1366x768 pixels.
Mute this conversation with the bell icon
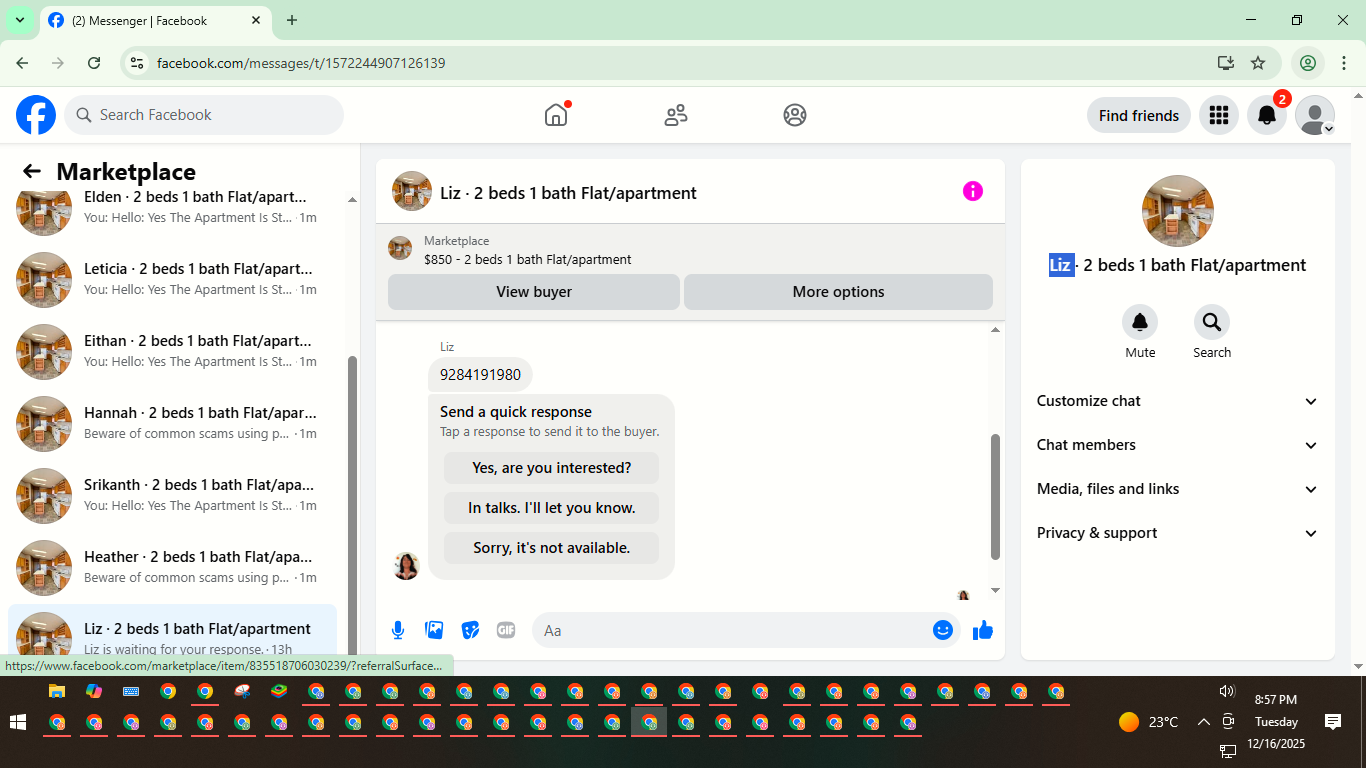(x=1140, y=322)
